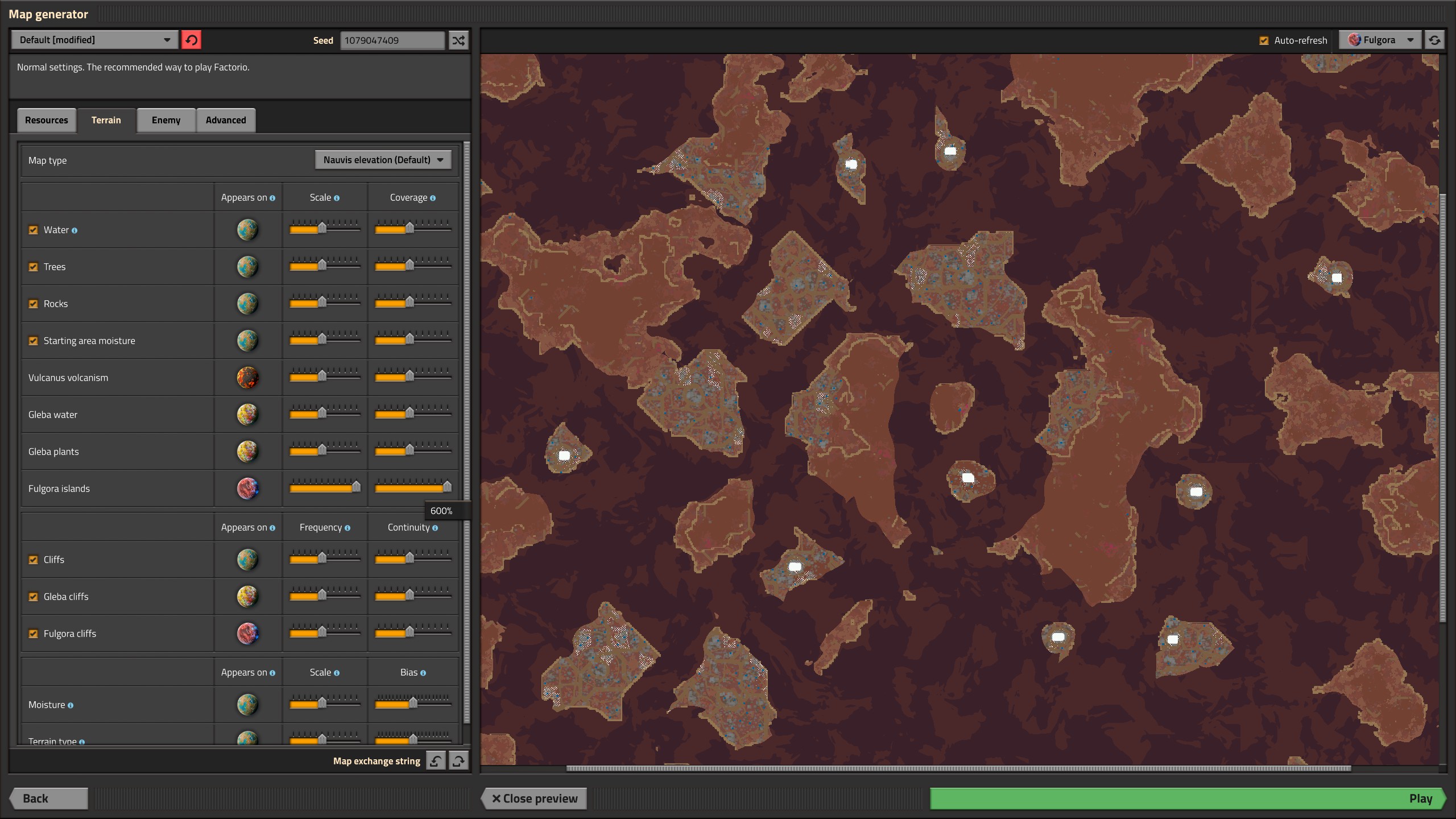Click the green Play button
This screenshot has height=819, width=1456.
pos(1188,798)
